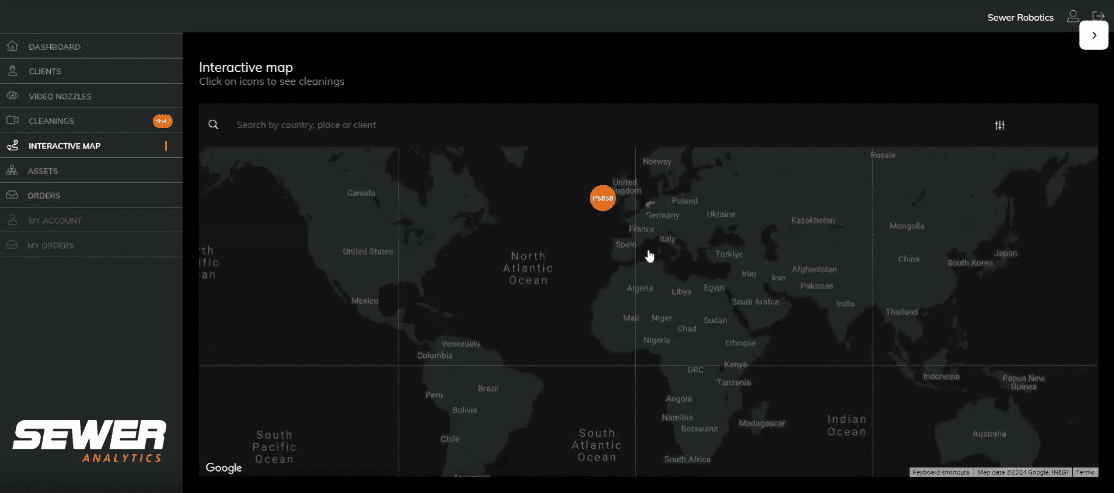Open the Keyboard shortcuts map button
This screenshot has height=493, width=1114.
click(x=940, y=472)
